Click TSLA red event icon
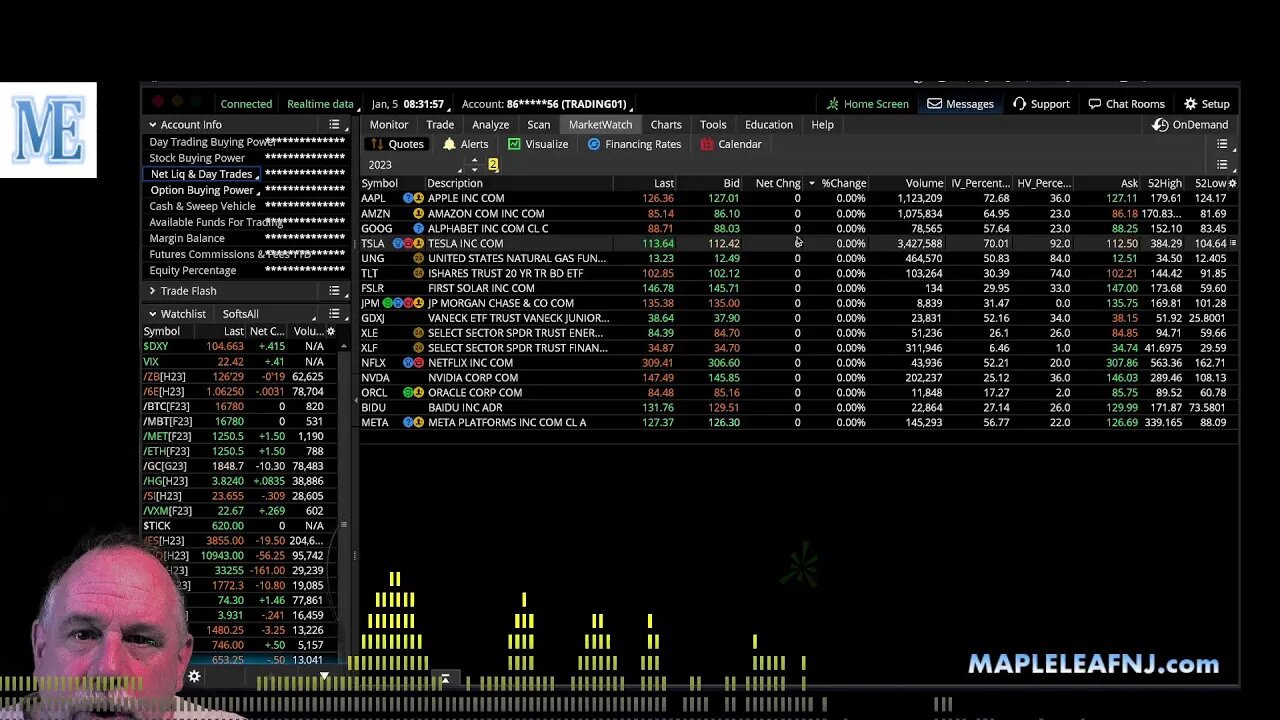This screenshot has height=720, width=1280. pos(408,243)
